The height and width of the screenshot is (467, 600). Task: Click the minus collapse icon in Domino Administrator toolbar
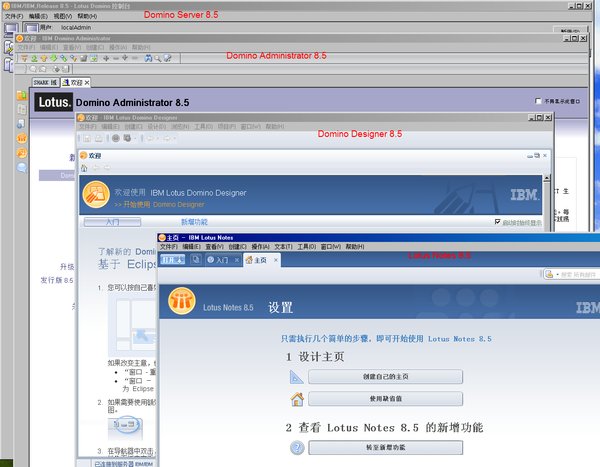pyautogui.click(x=116, y=58)
